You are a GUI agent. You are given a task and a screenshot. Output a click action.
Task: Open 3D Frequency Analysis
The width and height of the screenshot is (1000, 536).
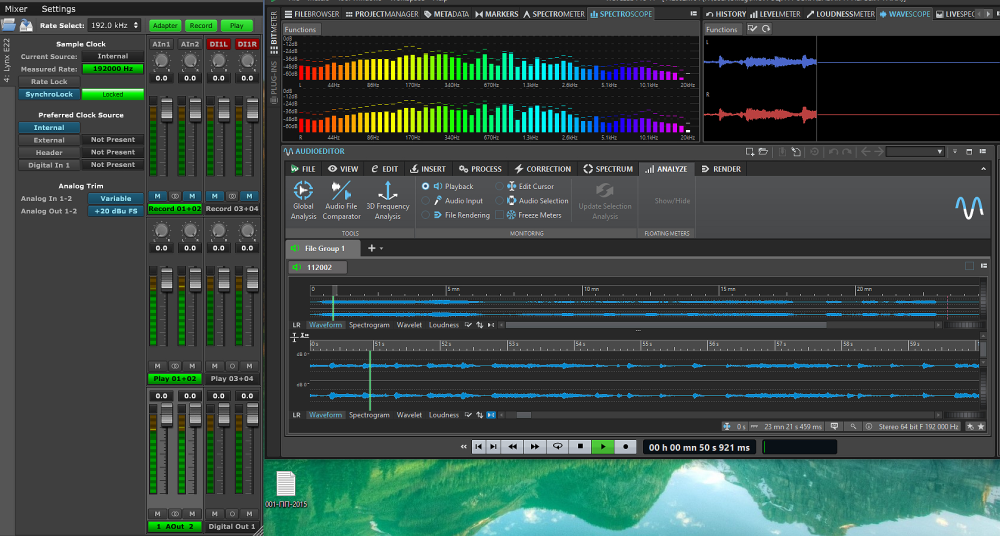(387, 191)
